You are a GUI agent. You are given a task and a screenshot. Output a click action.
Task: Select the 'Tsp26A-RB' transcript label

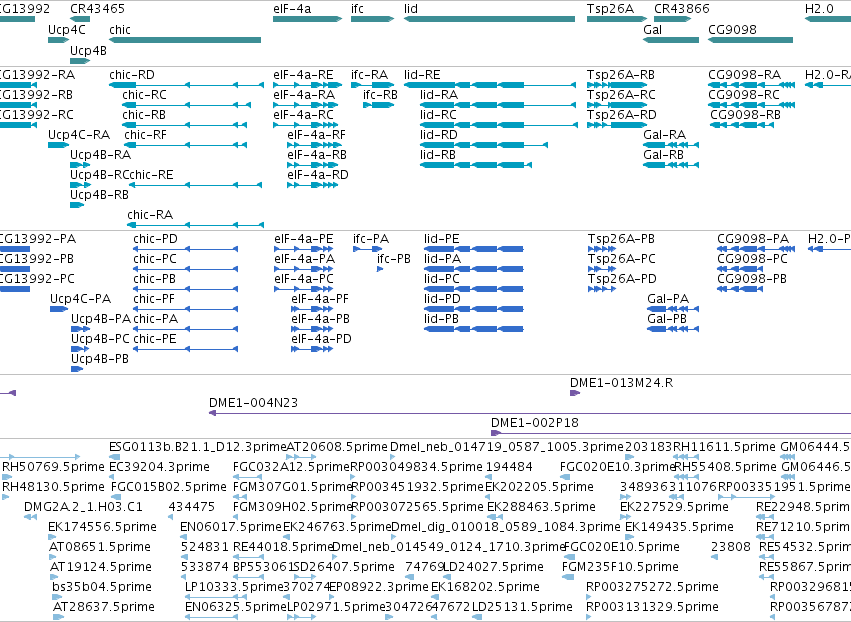621,74
